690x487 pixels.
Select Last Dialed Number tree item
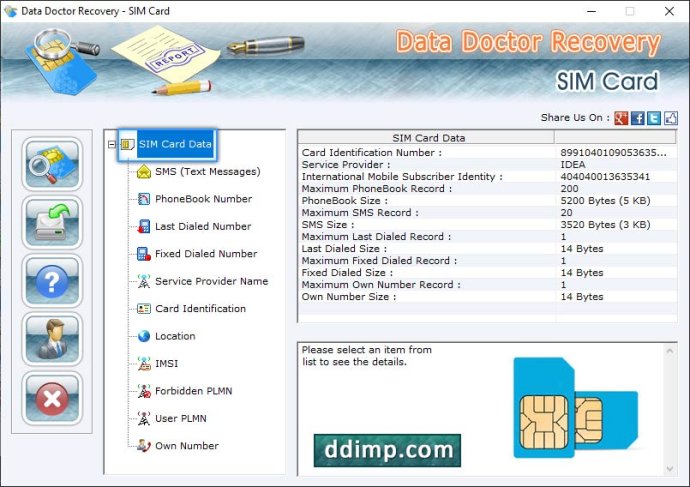[x=203, y=227]
